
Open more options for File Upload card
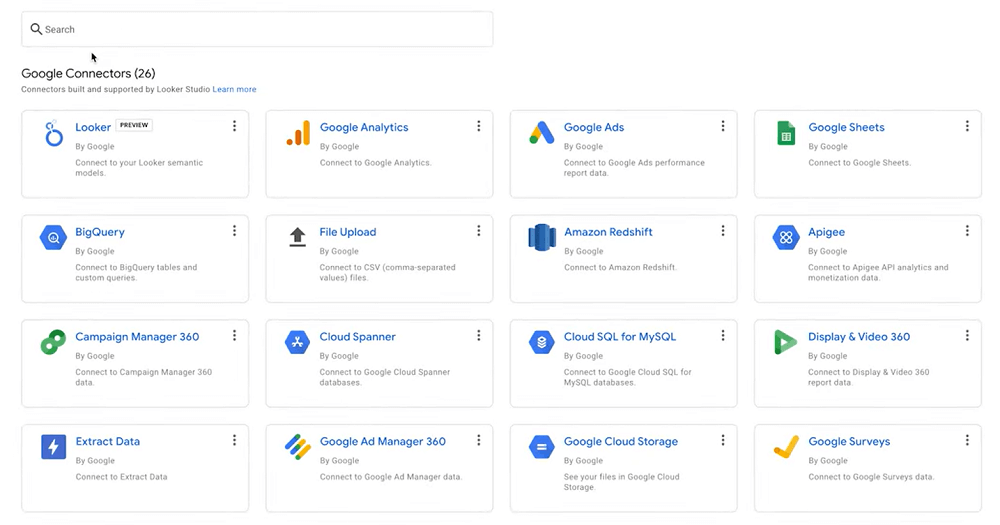pyautogui.click(x=478, y=231)
